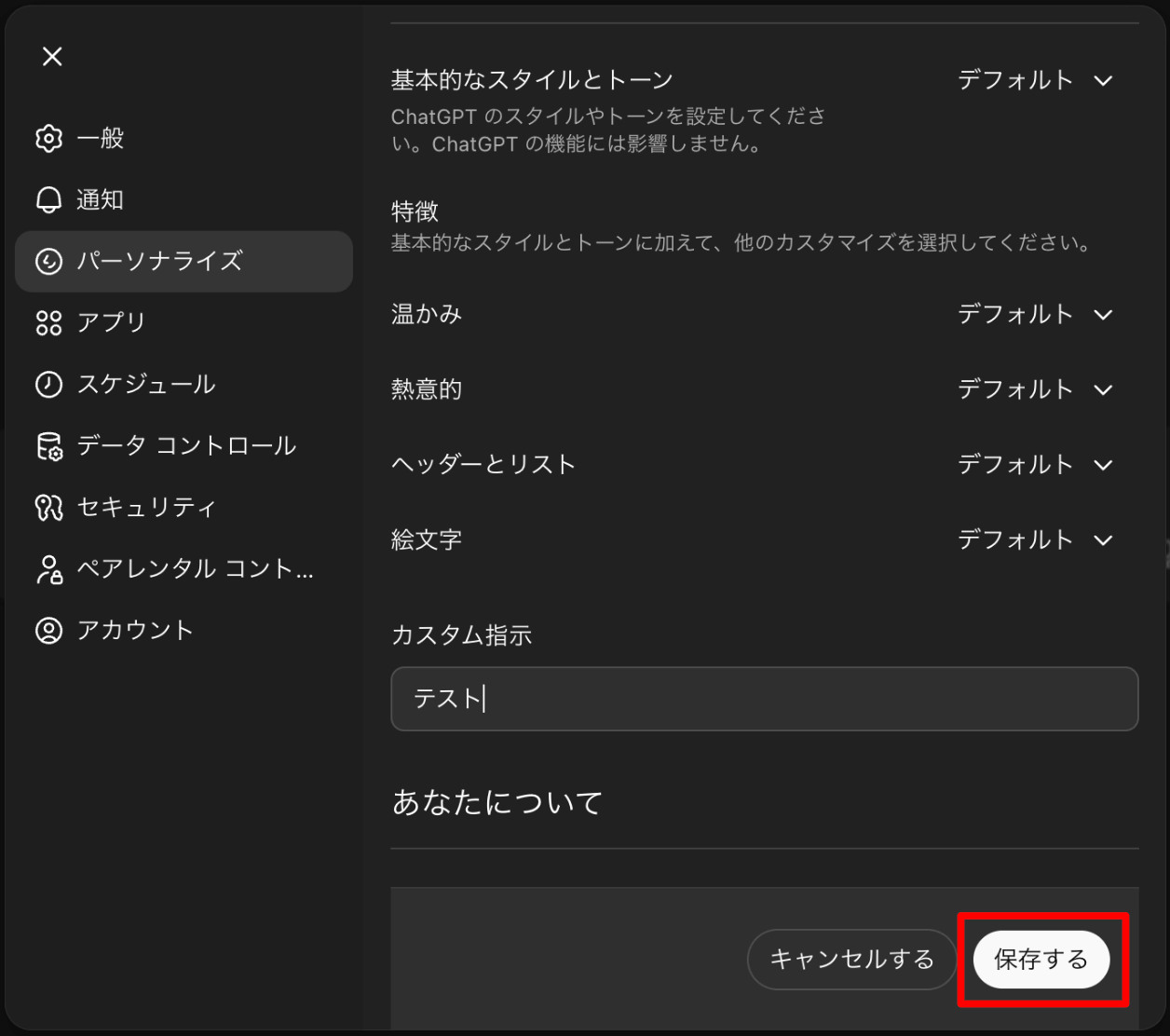
Task: Click the Account profile icon
Action: click(x=48, y=631)
